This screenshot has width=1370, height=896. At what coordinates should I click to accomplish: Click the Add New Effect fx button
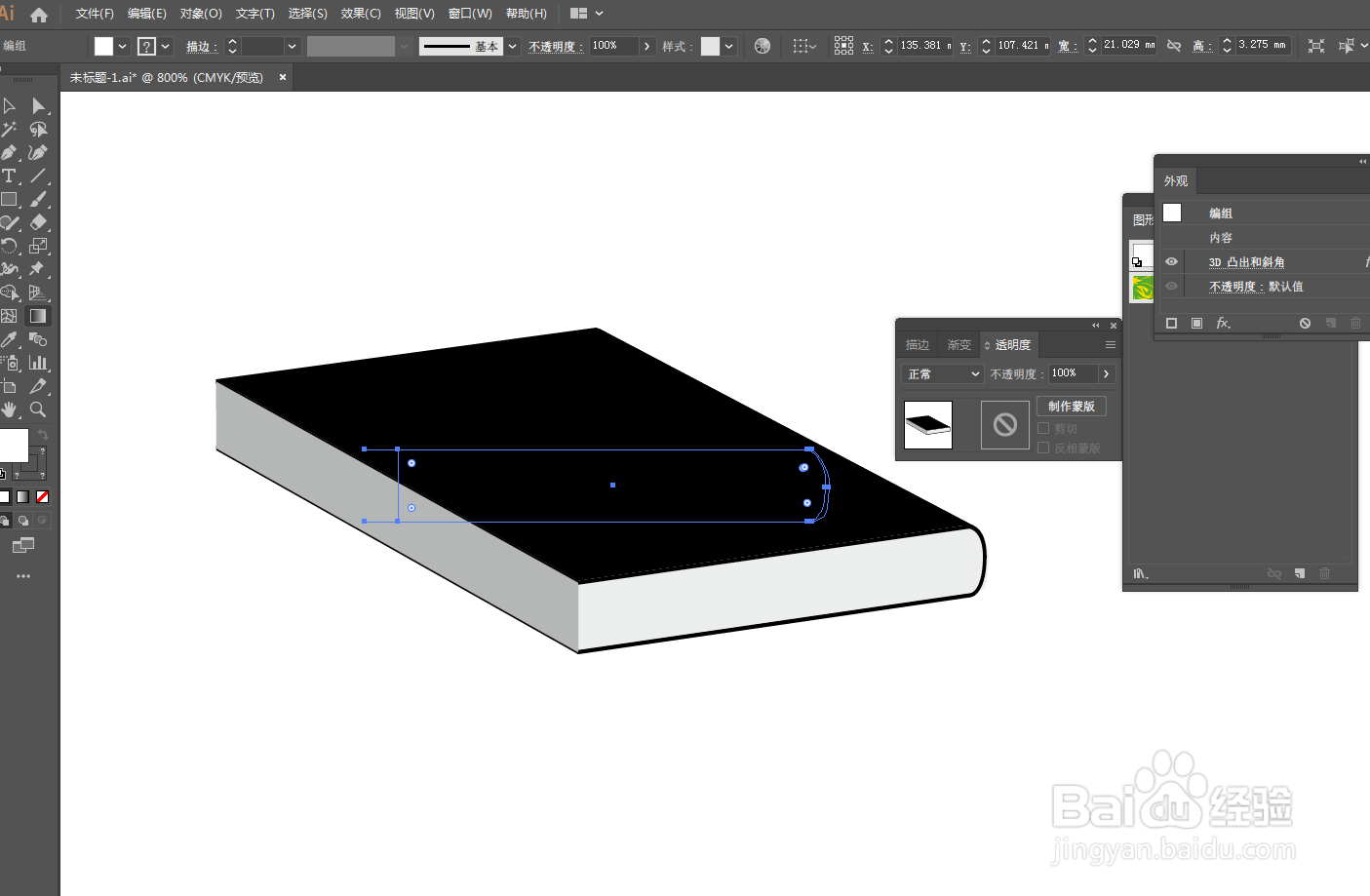click(x=1223, y=323)
